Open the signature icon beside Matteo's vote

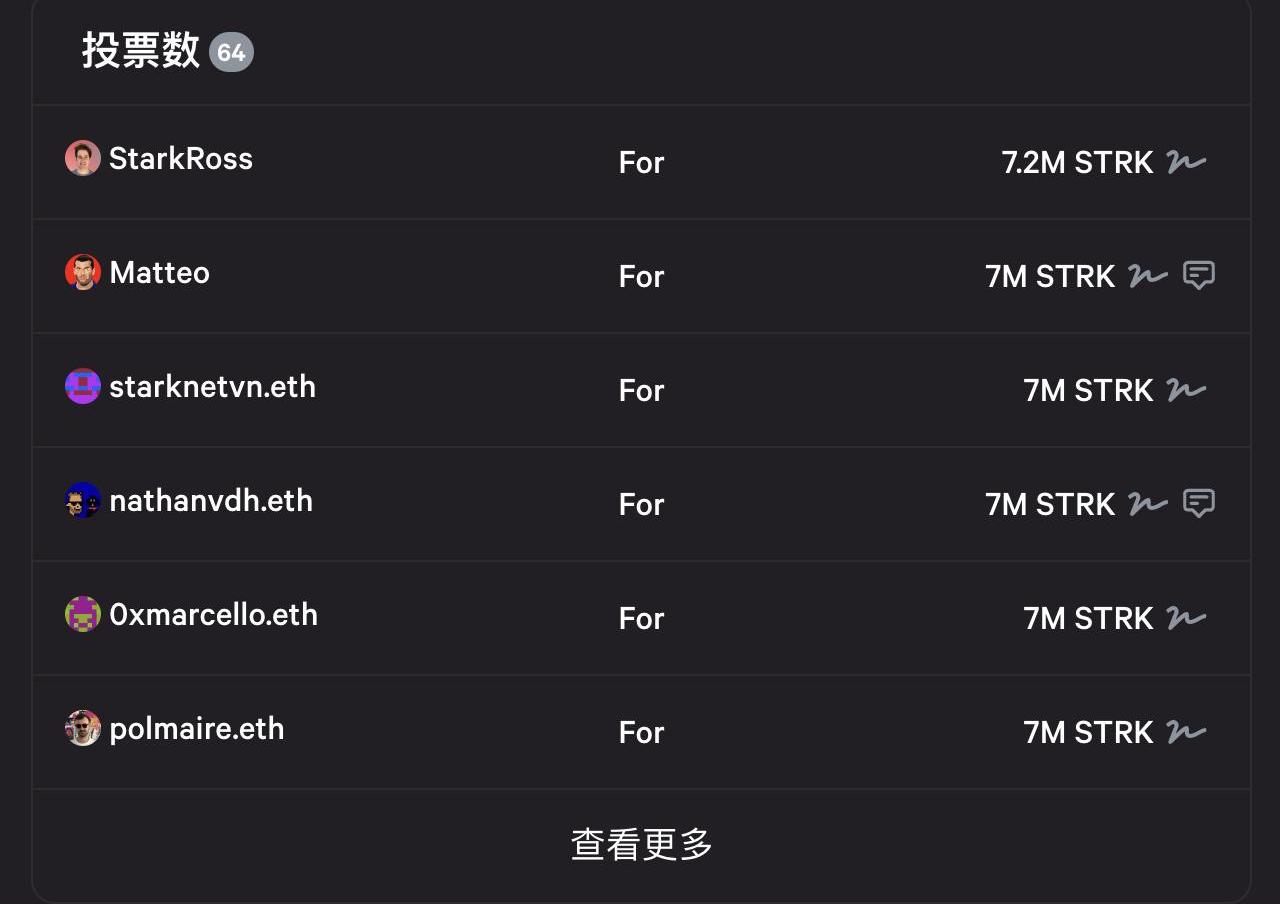[1148, 276]
